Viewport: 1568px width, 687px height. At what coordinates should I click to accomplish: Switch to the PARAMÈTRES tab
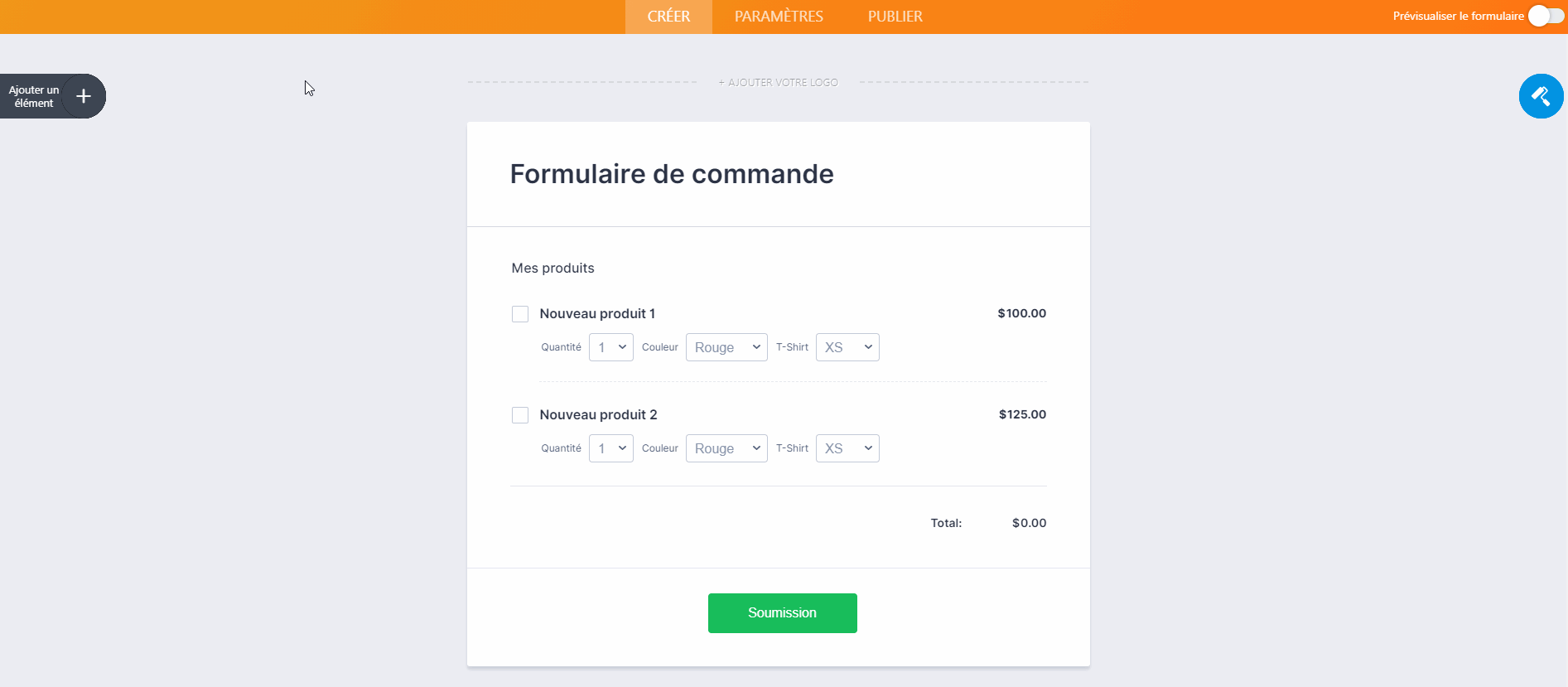[779, 17]
